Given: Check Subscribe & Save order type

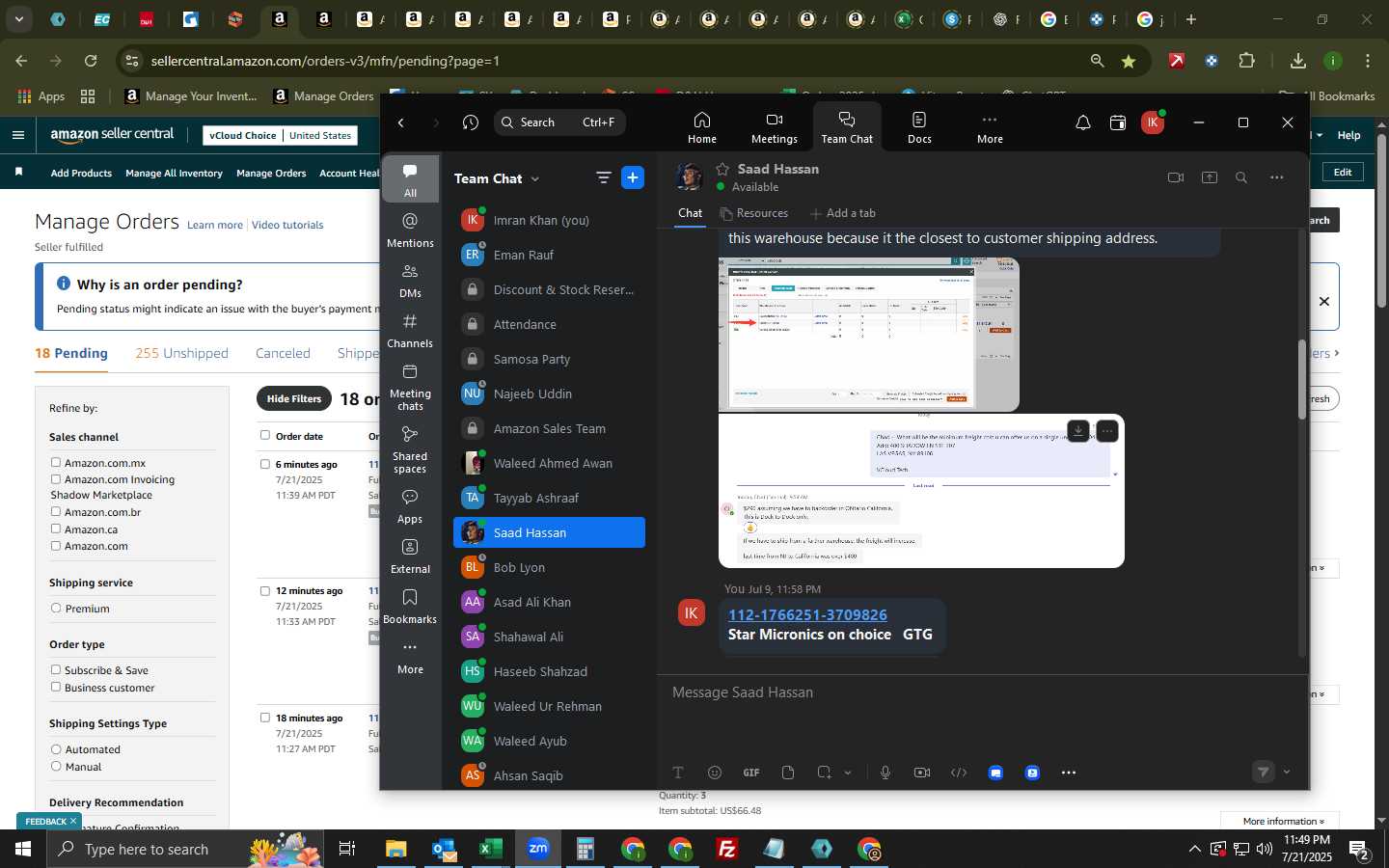Looking at the screenshot, I should coord(56,670).
